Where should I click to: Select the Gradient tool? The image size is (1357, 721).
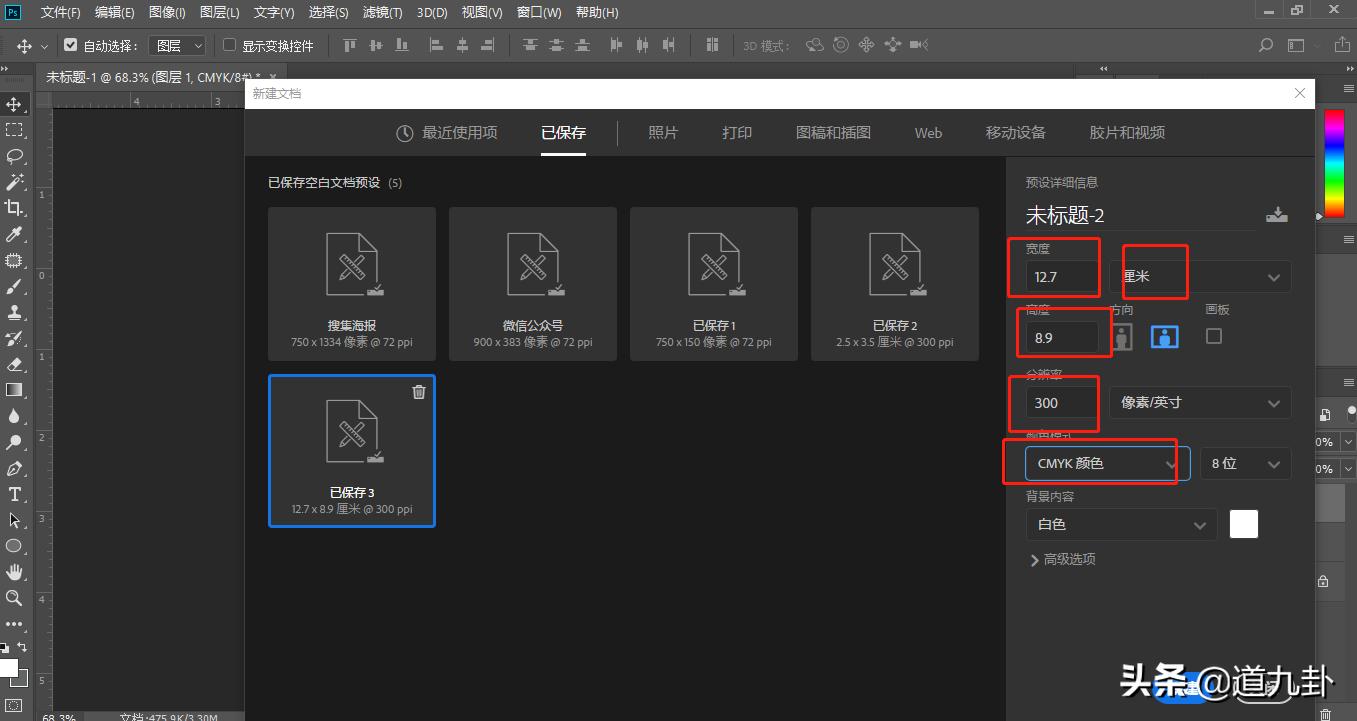(13, 389)
